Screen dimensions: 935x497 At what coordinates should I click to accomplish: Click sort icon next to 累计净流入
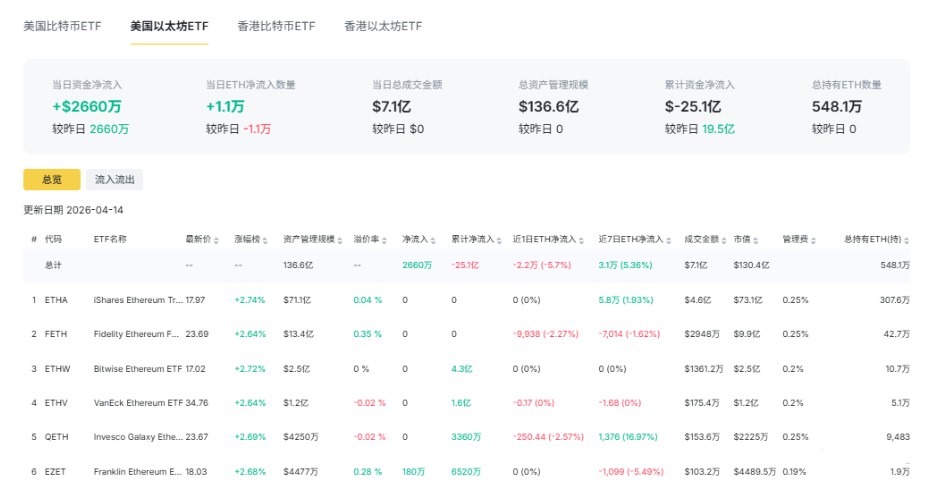coord(498,240)
